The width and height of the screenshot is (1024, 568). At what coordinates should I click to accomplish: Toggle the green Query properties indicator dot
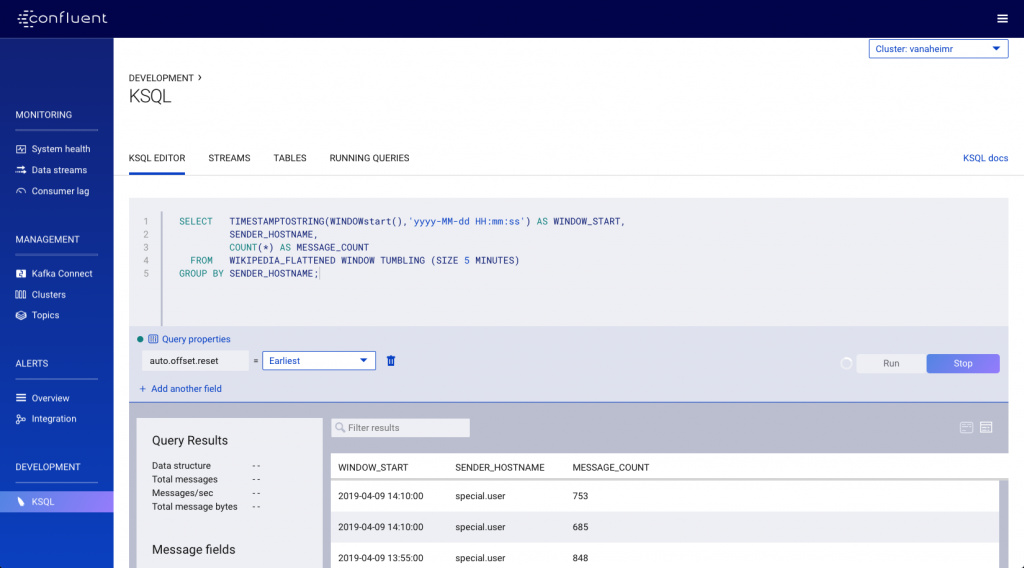tap(140, 339)
